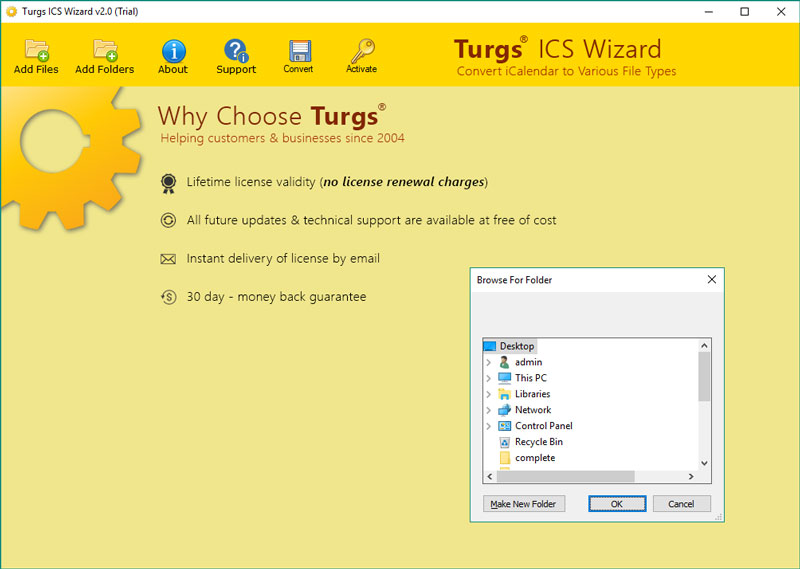Select the "This PC" label
Screen dimensions: 800x569
pyautogui.click(x=531, y=378)
